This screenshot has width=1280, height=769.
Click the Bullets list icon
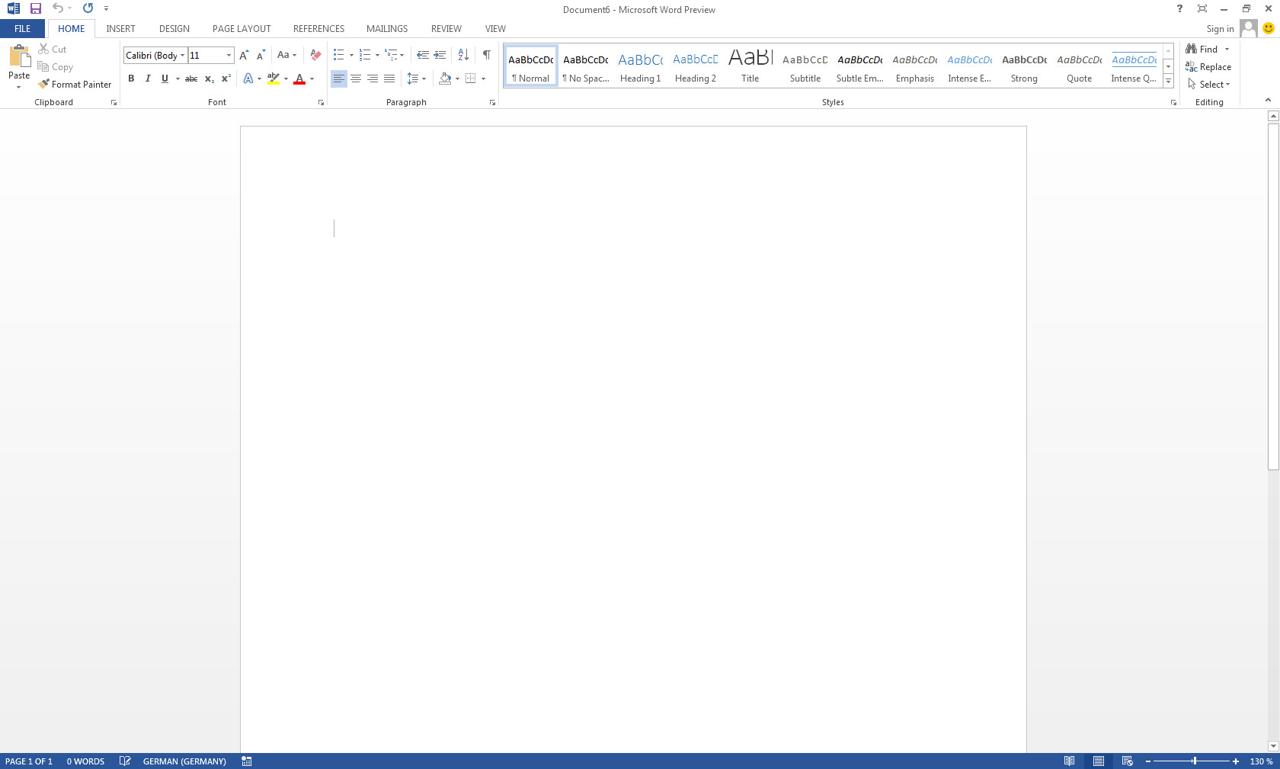click(x=339, y=55)
